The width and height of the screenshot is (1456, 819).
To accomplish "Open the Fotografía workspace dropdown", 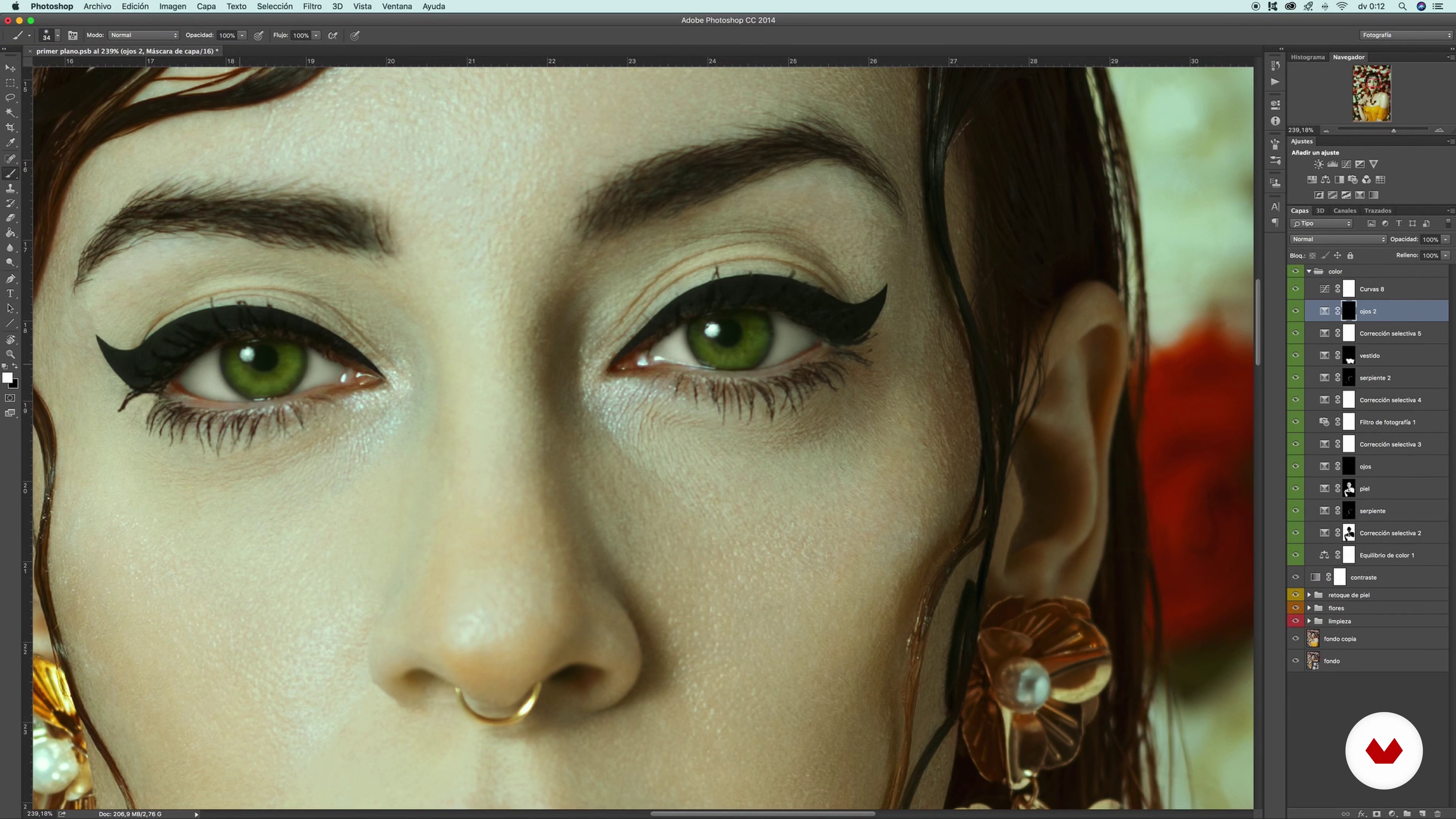I will (x=1405, y=35).
